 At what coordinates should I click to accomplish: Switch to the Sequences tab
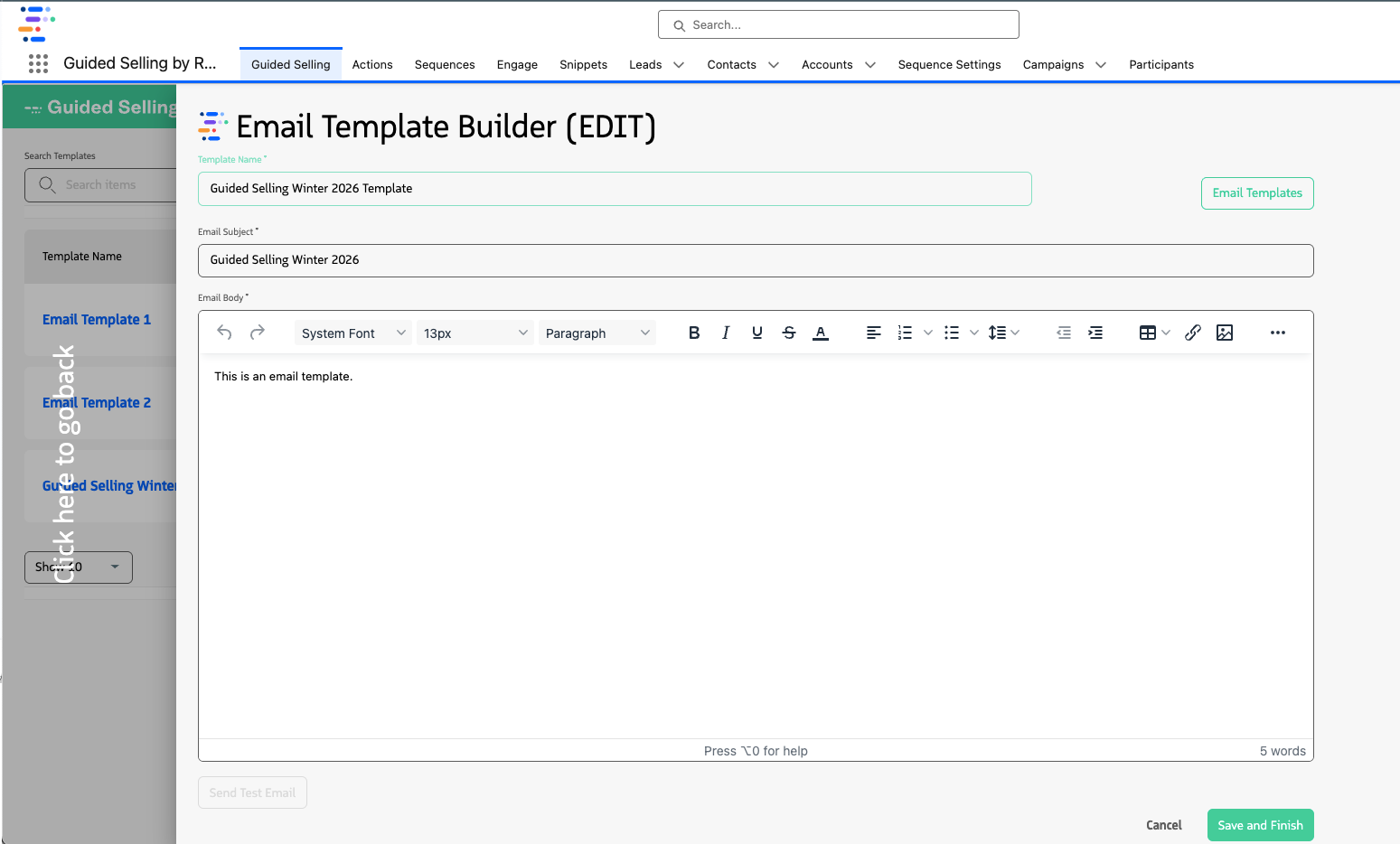tap(445, 64)
